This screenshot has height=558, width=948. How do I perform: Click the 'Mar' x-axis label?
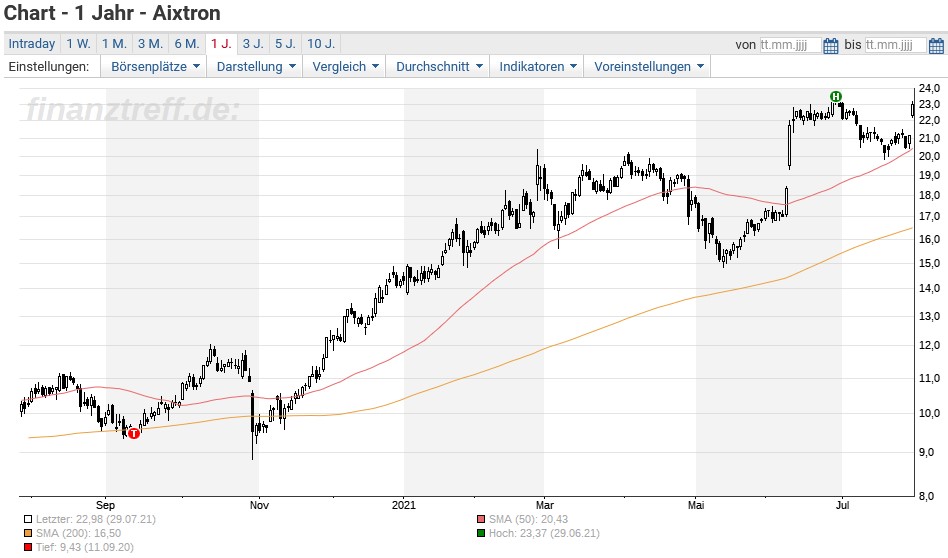point(545,505)
